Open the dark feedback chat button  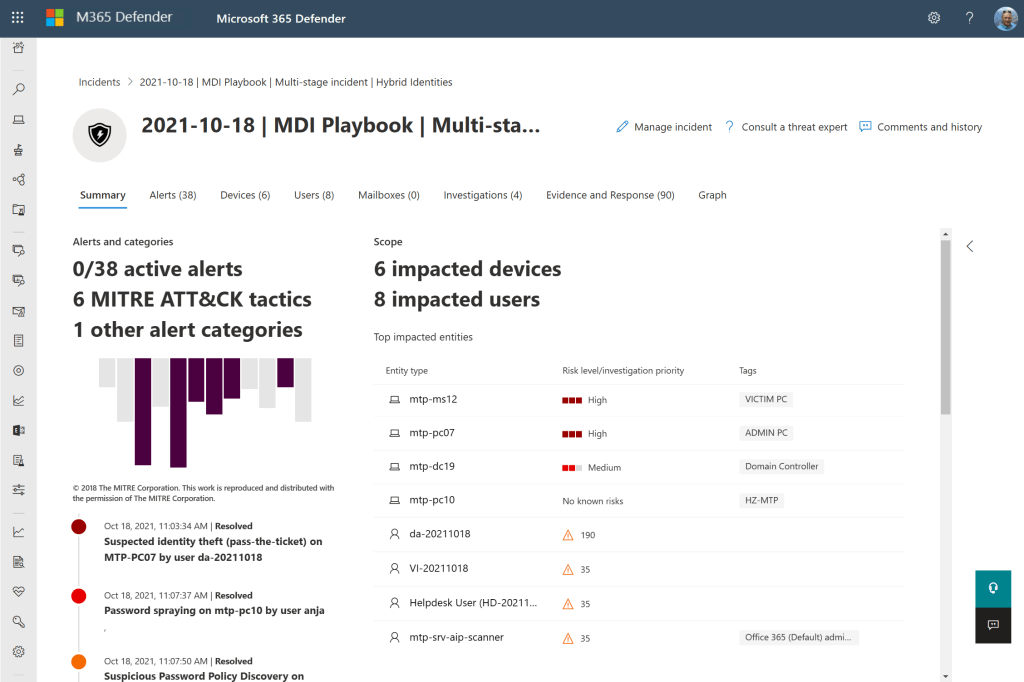coord(993,625)
